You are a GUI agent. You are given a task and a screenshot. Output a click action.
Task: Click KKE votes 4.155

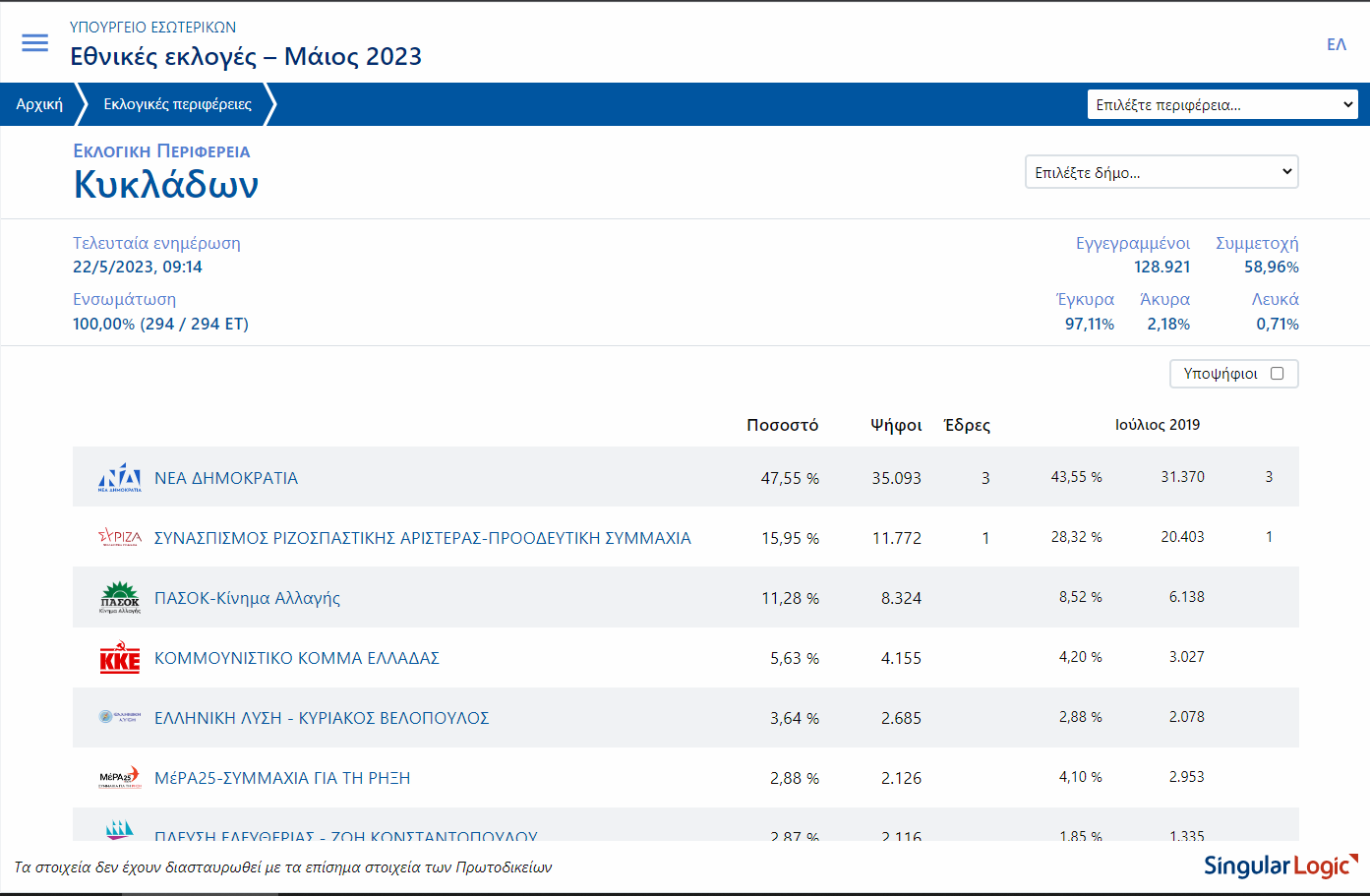click(x=902, y=658)
